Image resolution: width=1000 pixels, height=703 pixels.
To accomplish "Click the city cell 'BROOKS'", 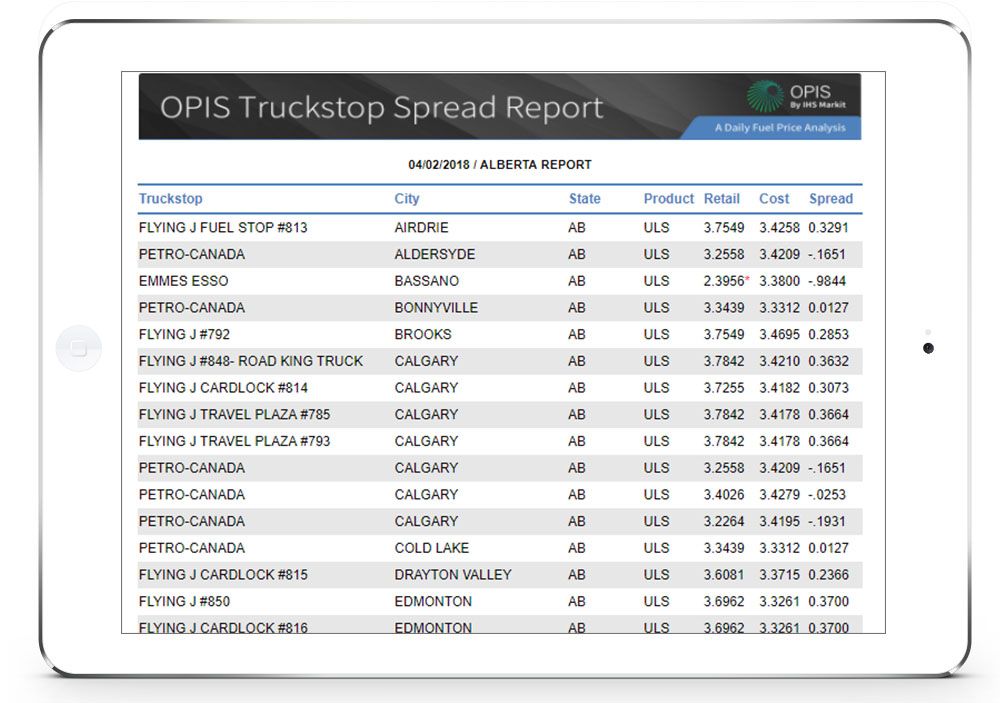I will 422,334.
